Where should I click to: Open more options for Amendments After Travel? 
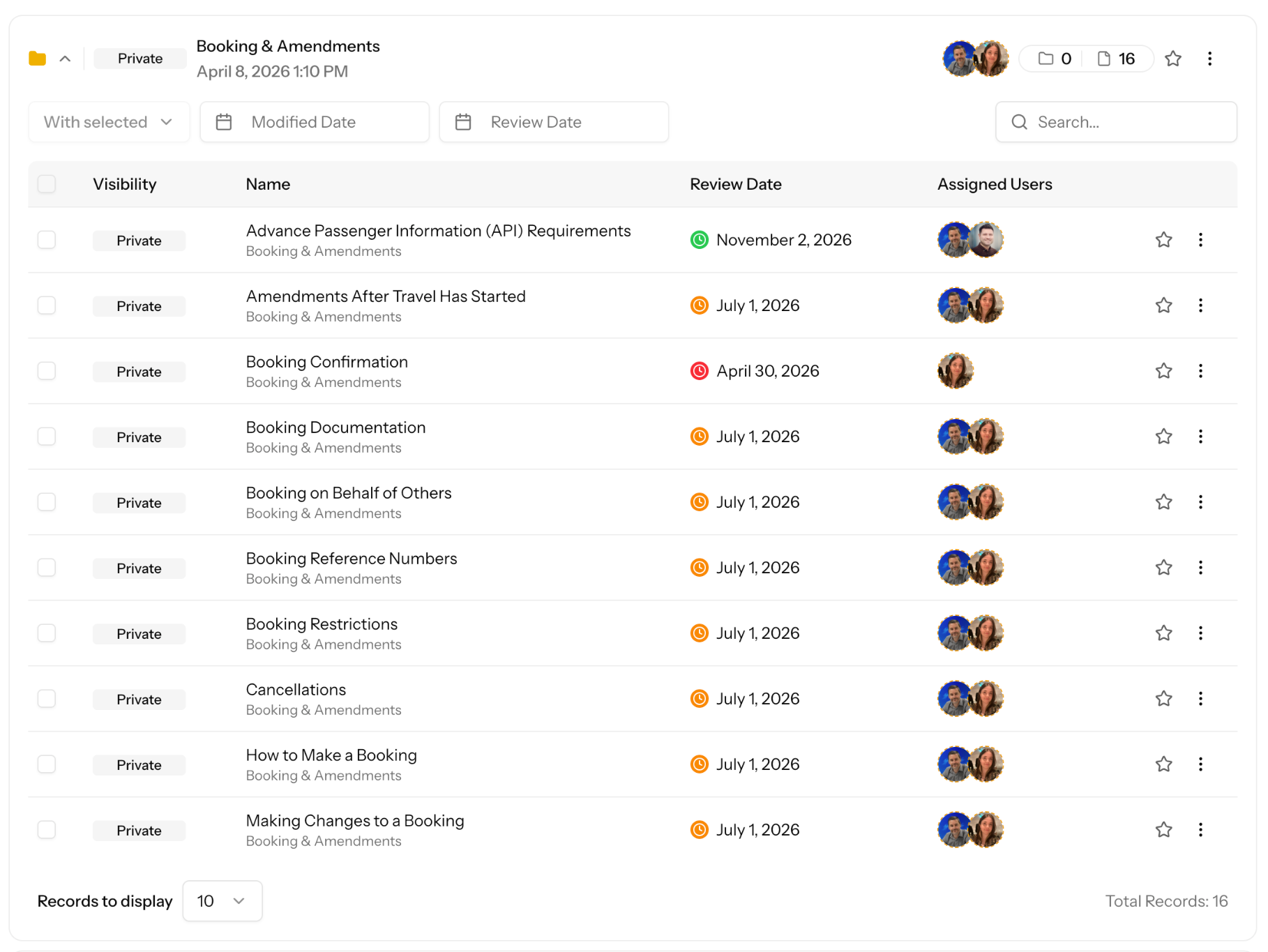tap(1200, 305)
